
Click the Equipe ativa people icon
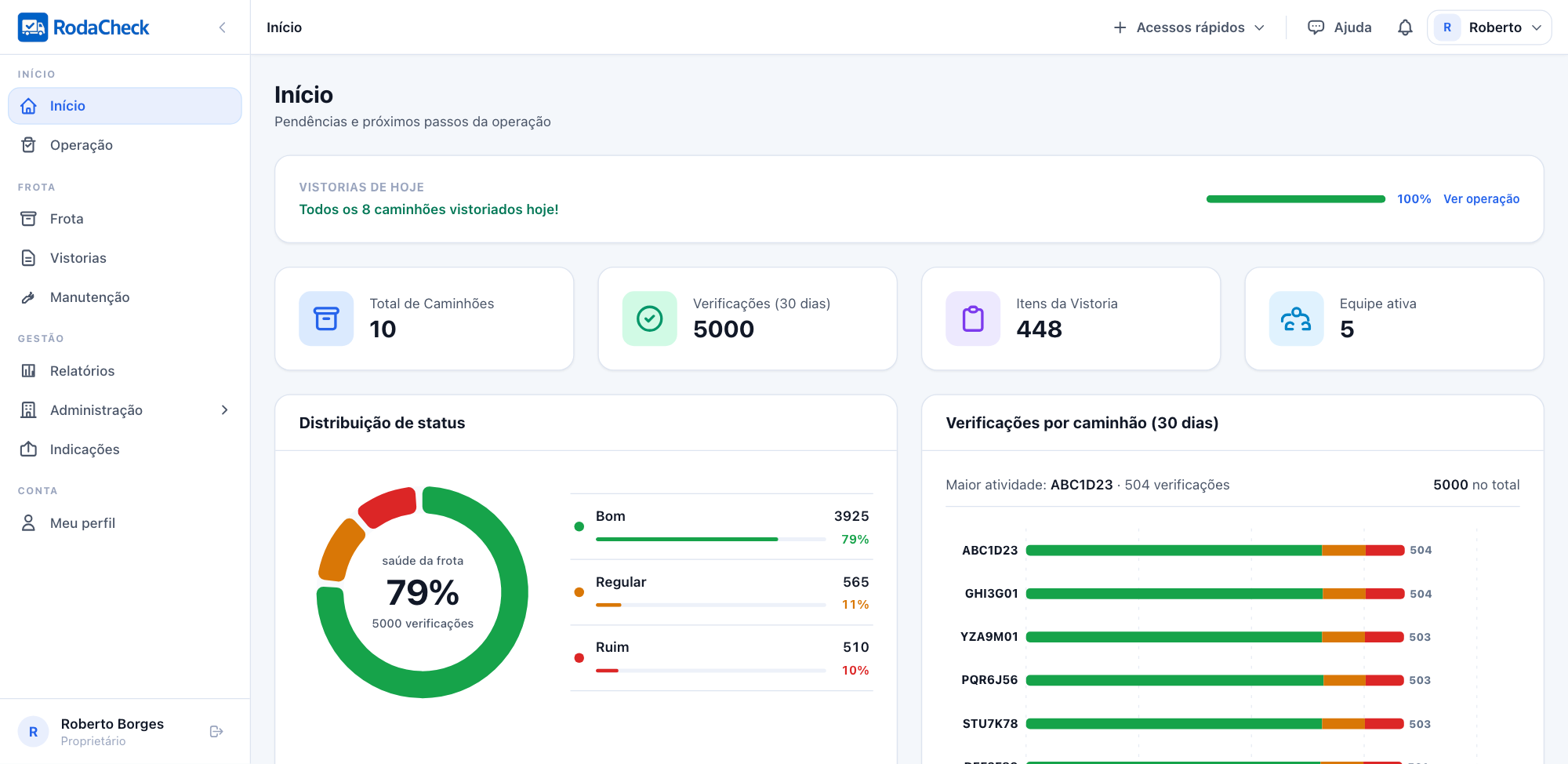point(1297,318)
